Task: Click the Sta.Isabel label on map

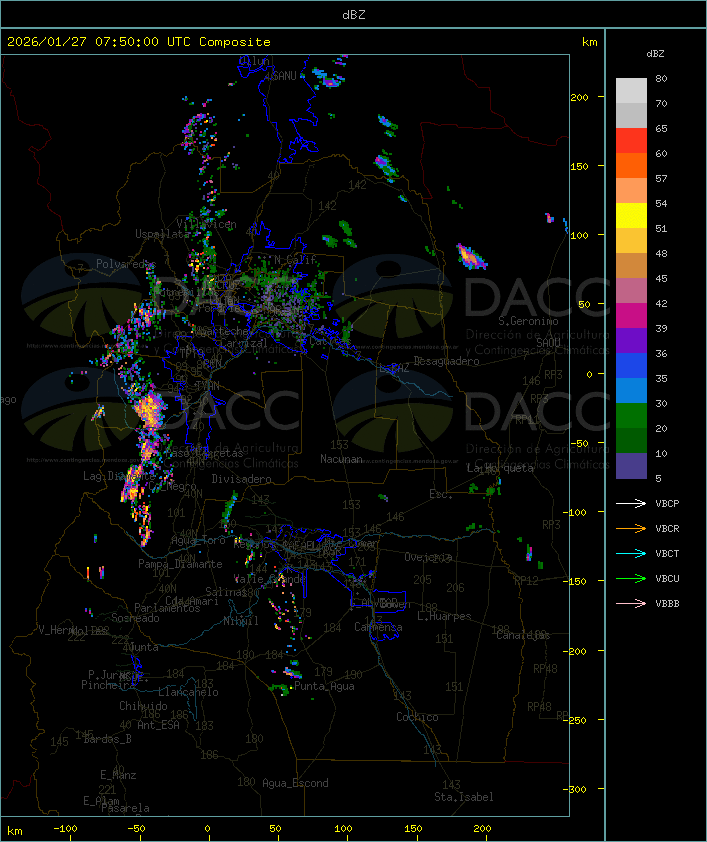Action: click(x=463, y=797)
